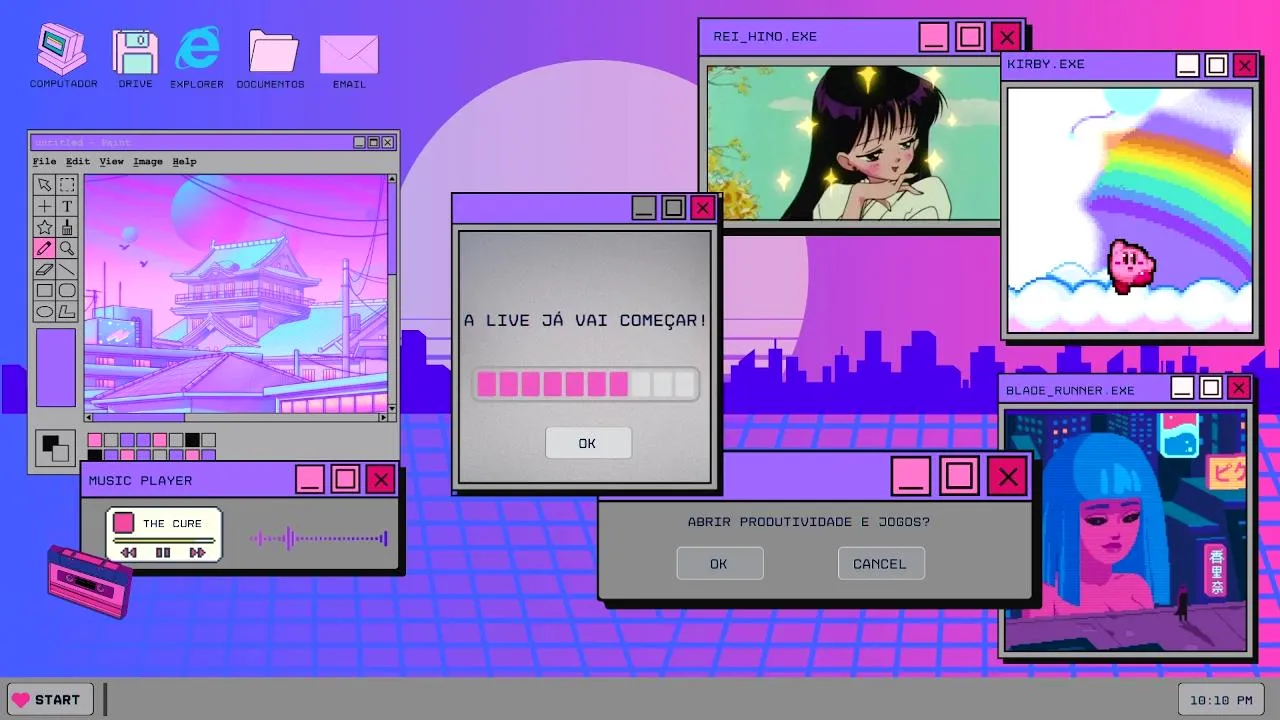Viewport: 1280px width, 720px height.
Task: Click the KIRBY.EXE title text
Action: (1046, 64)
